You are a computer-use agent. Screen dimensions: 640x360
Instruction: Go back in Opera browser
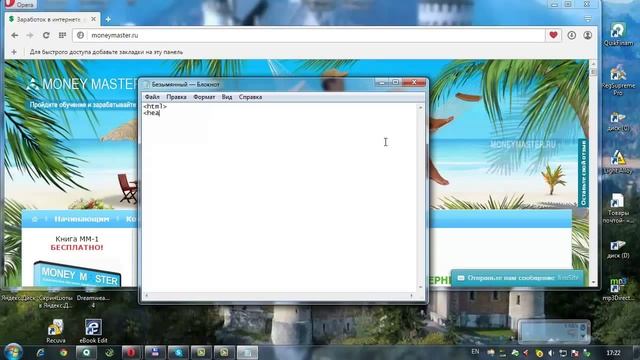point(15,36)
